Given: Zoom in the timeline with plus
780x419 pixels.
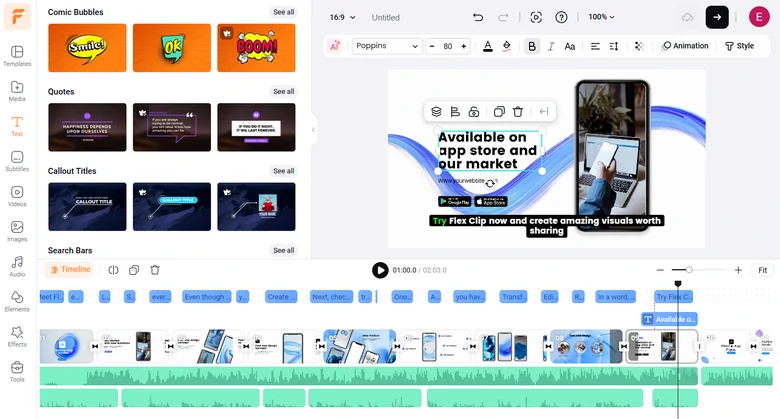Looking at the screenshot, I should pos(738,270).
